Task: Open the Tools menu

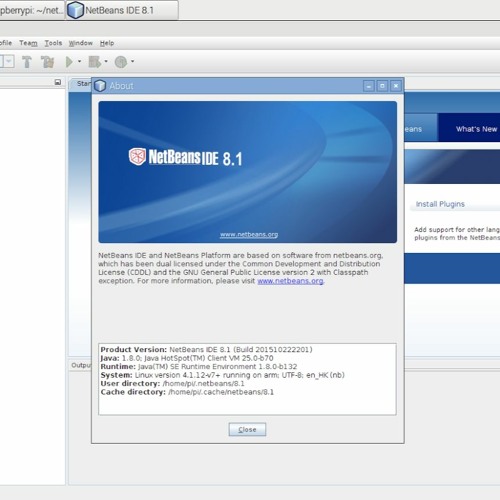Action: (53, 43)
